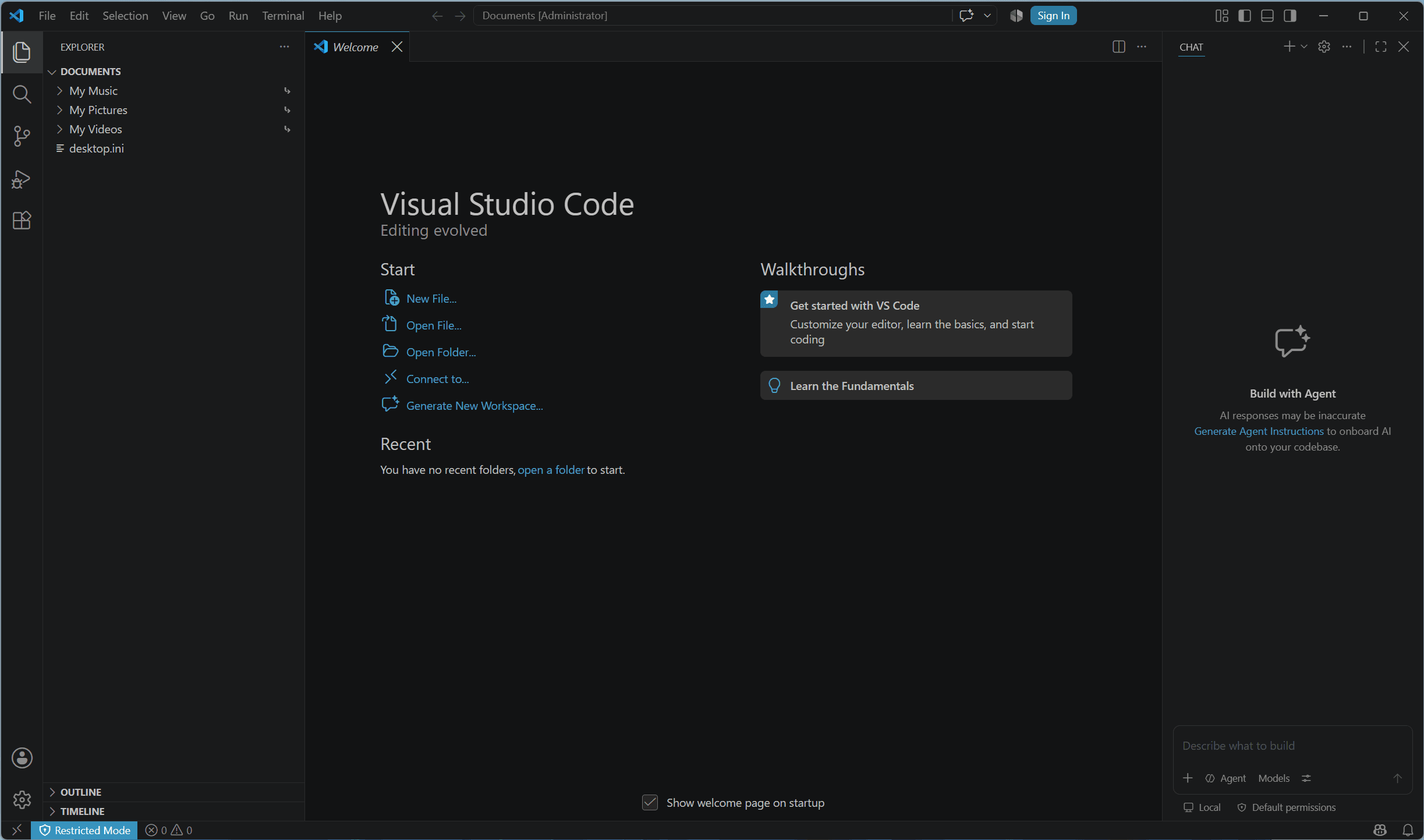This screenshot has height=840, width=1424.
Task: Add context with plus in chat input
Action: click(1188, 778)
